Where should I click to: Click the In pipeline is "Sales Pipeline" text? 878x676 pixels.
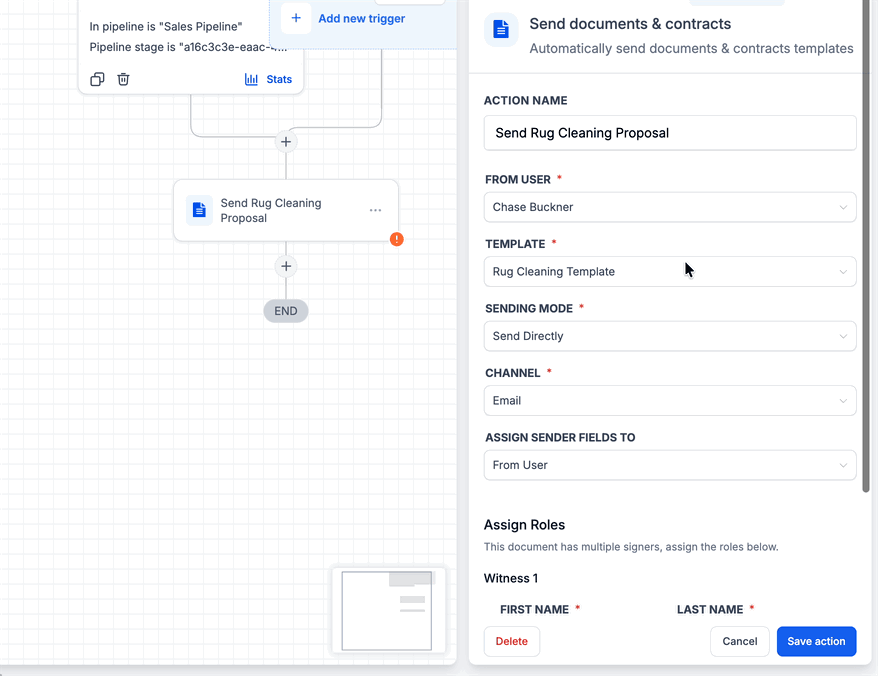(x=166, y=26)
